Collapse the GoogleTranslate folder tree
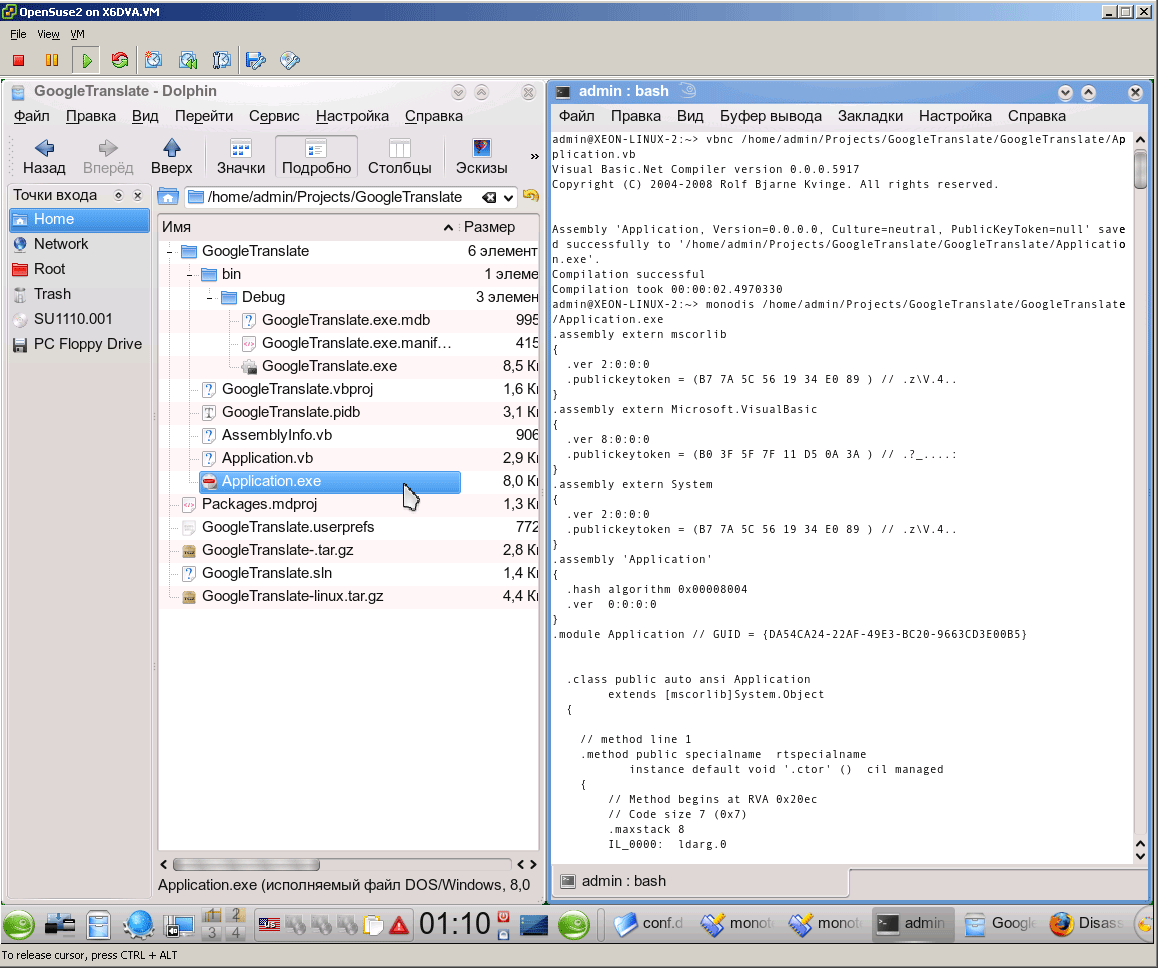1158x968 pixels. click(x=169, y=252)
